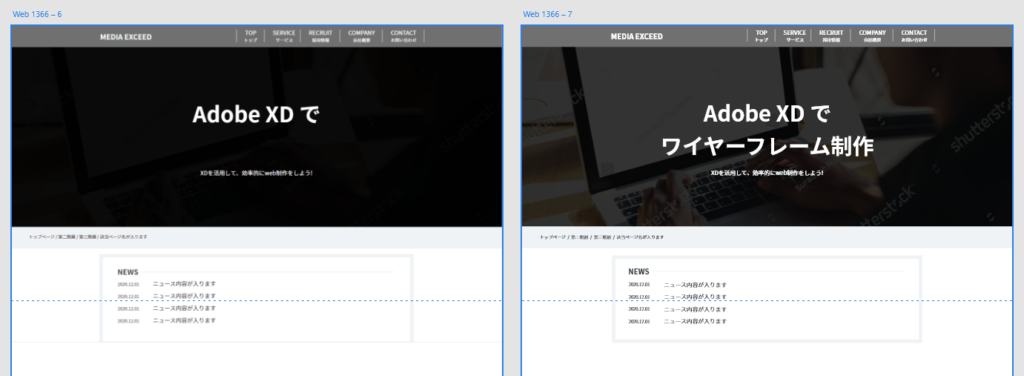The image size is (1024, 376).
Task: Select TOP nav item in artboard 7
Action: (761, 36)
